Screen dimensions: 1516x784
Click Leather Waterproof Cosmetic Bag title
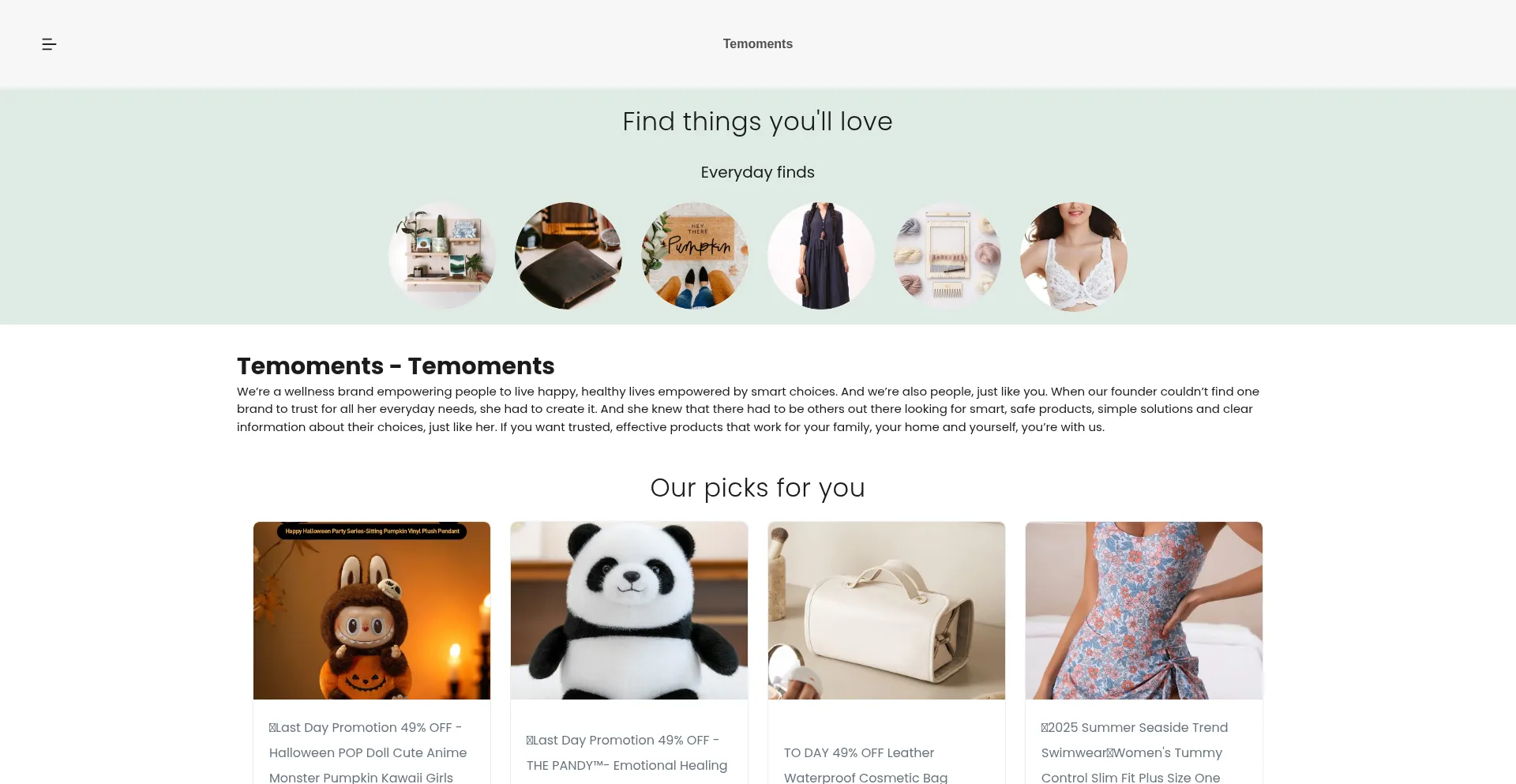[865, 764]
